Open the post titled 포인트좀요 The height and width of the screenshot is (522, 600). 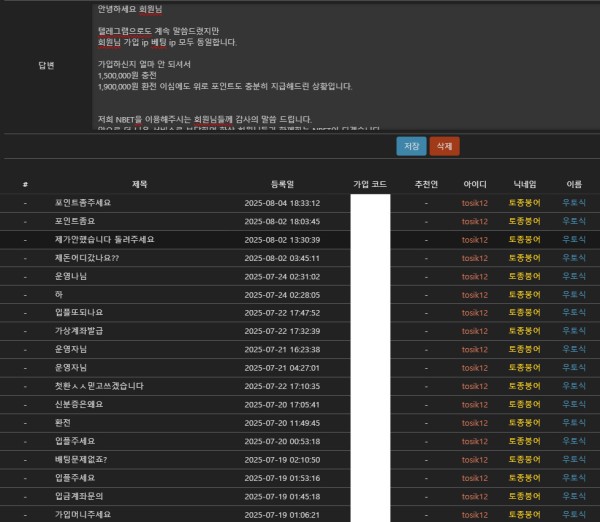75,221
